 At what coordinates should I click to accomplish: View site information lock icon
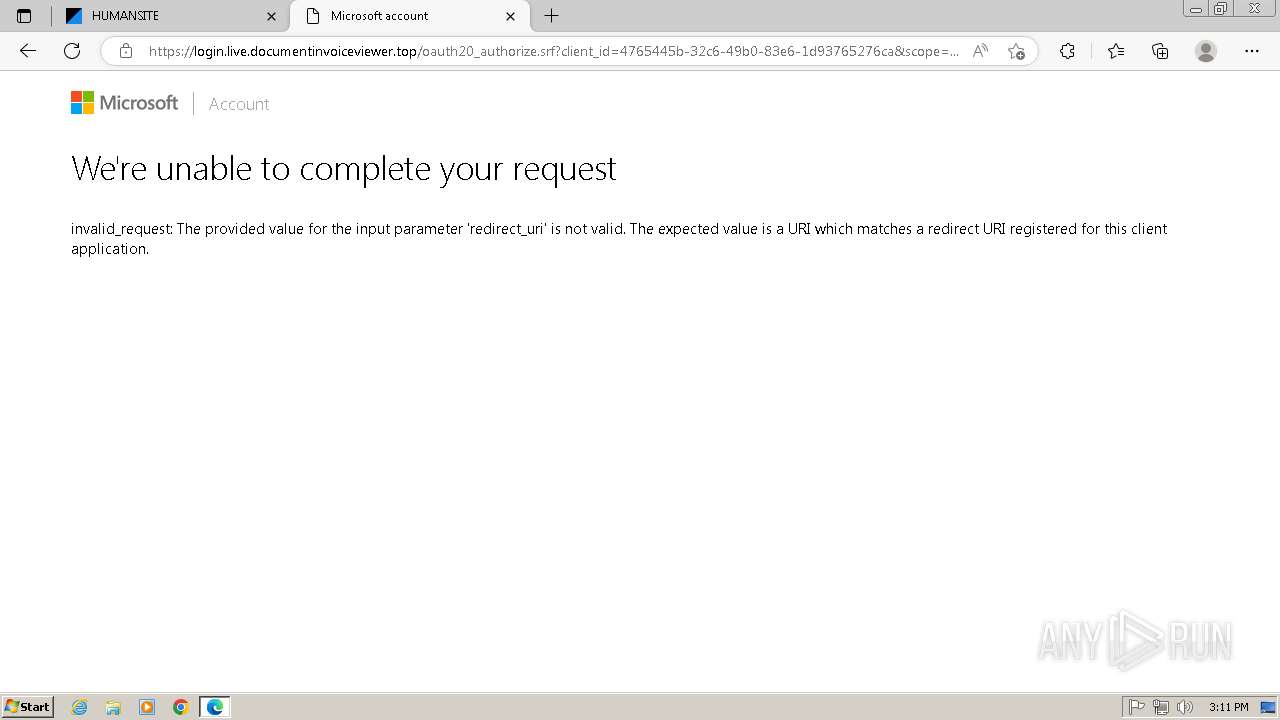(126, 51)
